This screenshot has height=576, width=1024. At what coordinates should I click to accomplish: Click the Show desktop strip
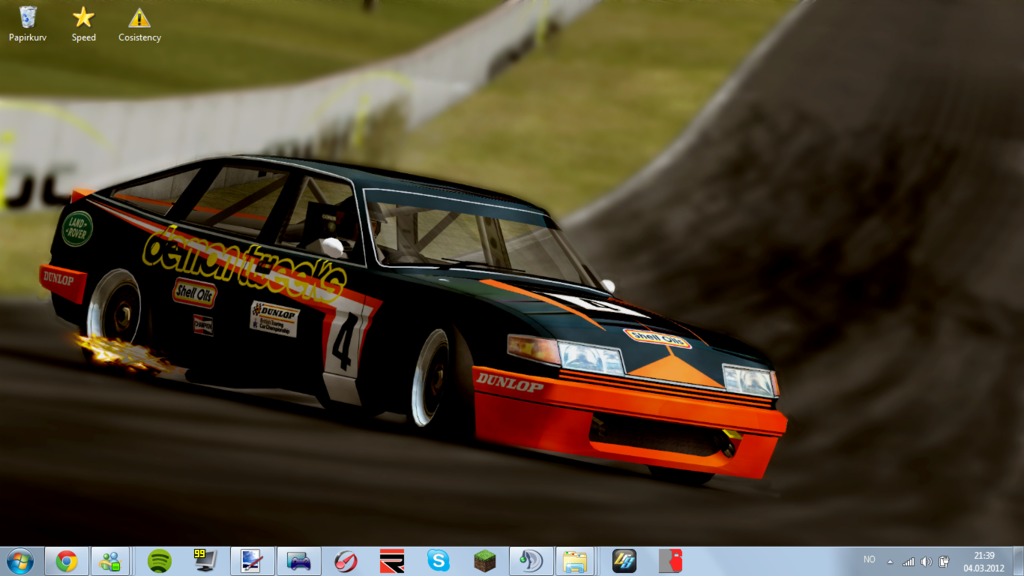pos(1018,562)
